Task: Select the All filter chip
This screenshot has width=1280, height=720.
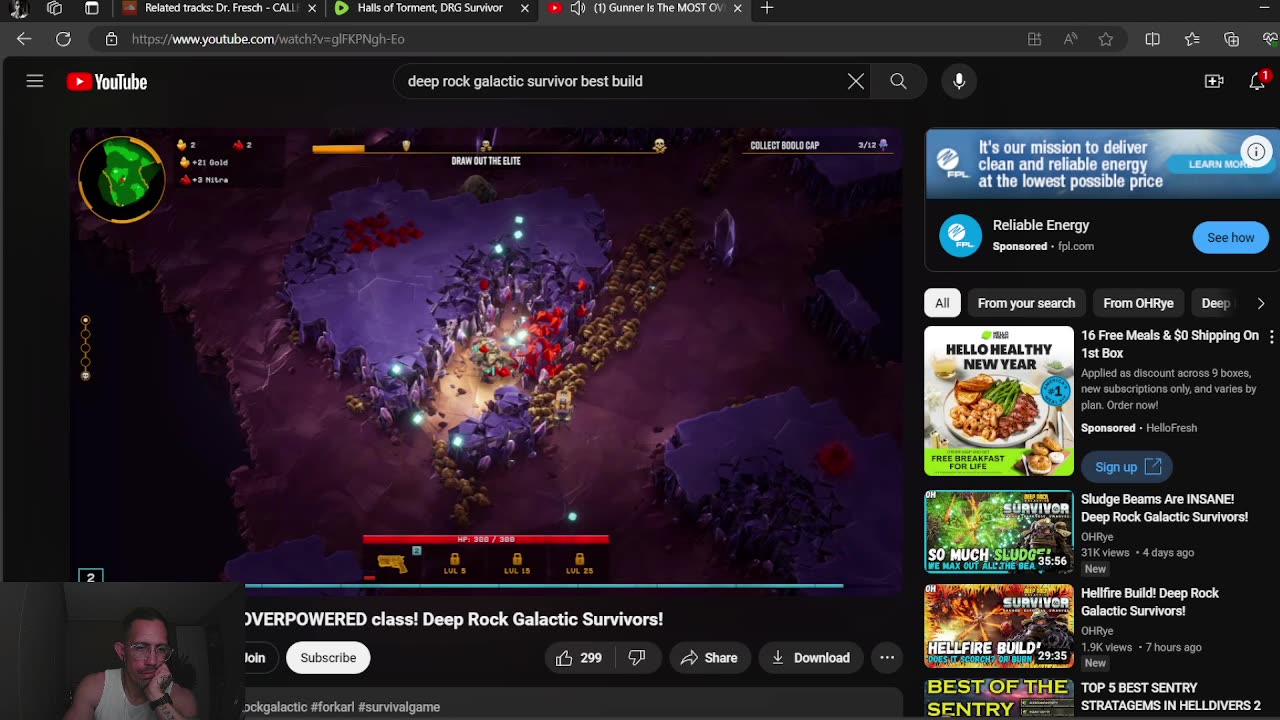Action: 942,303
